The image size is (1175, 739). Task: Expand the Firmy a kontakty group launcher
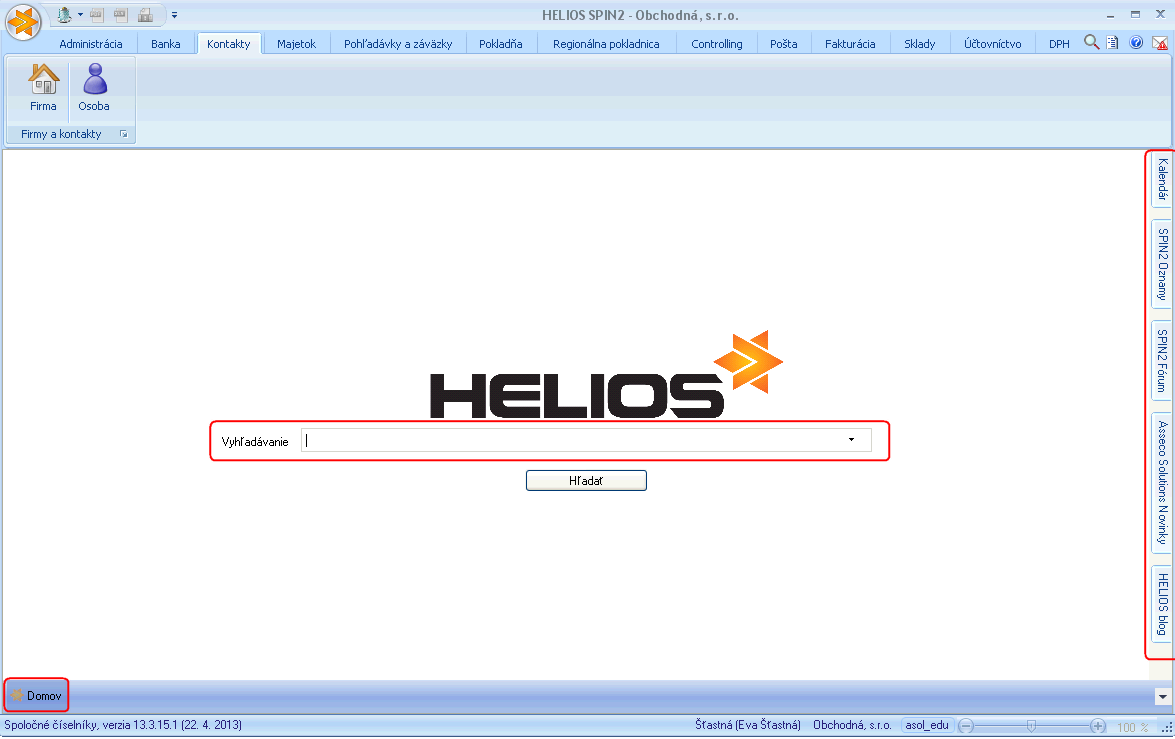coord(124,134)
